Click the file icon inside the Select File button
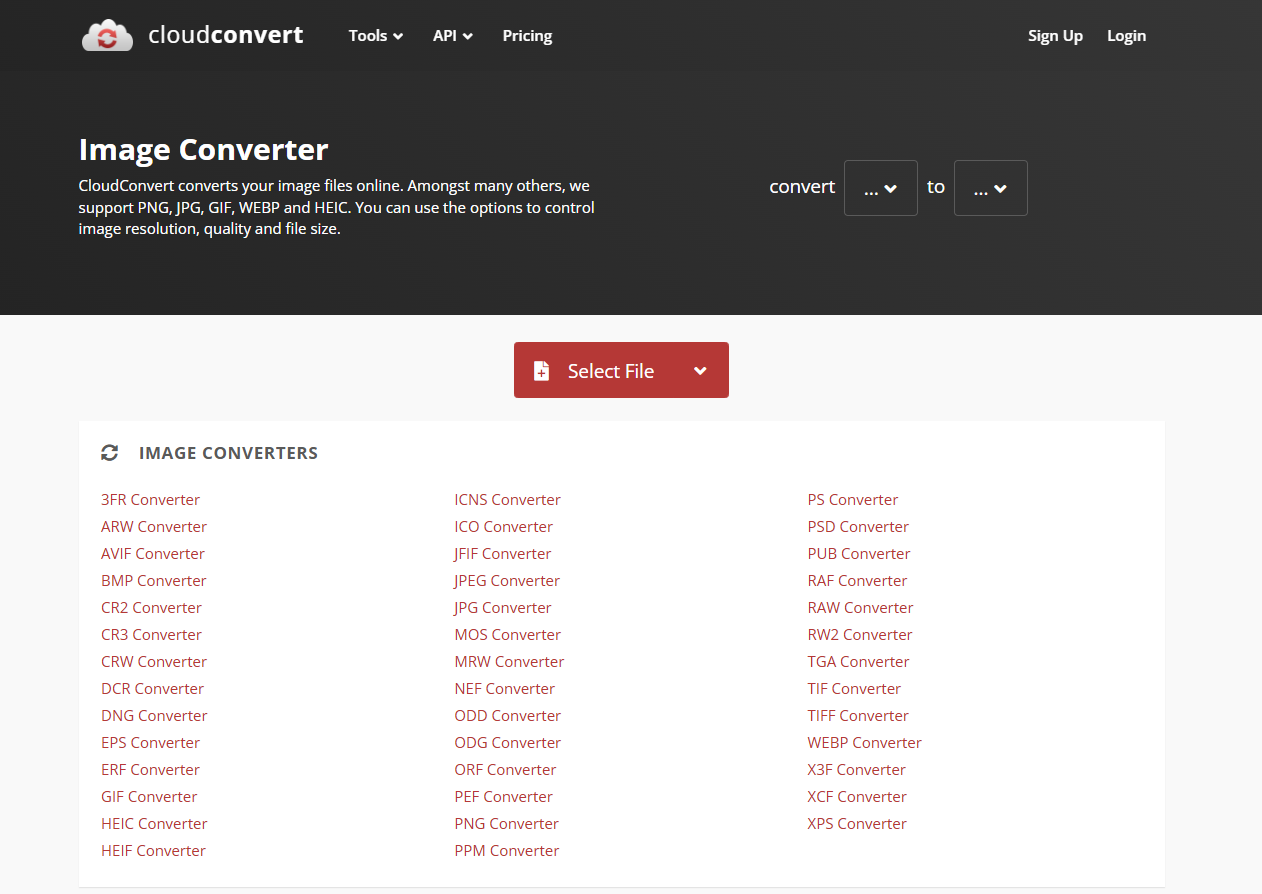1262x894 pixels. tap(541, 370)
